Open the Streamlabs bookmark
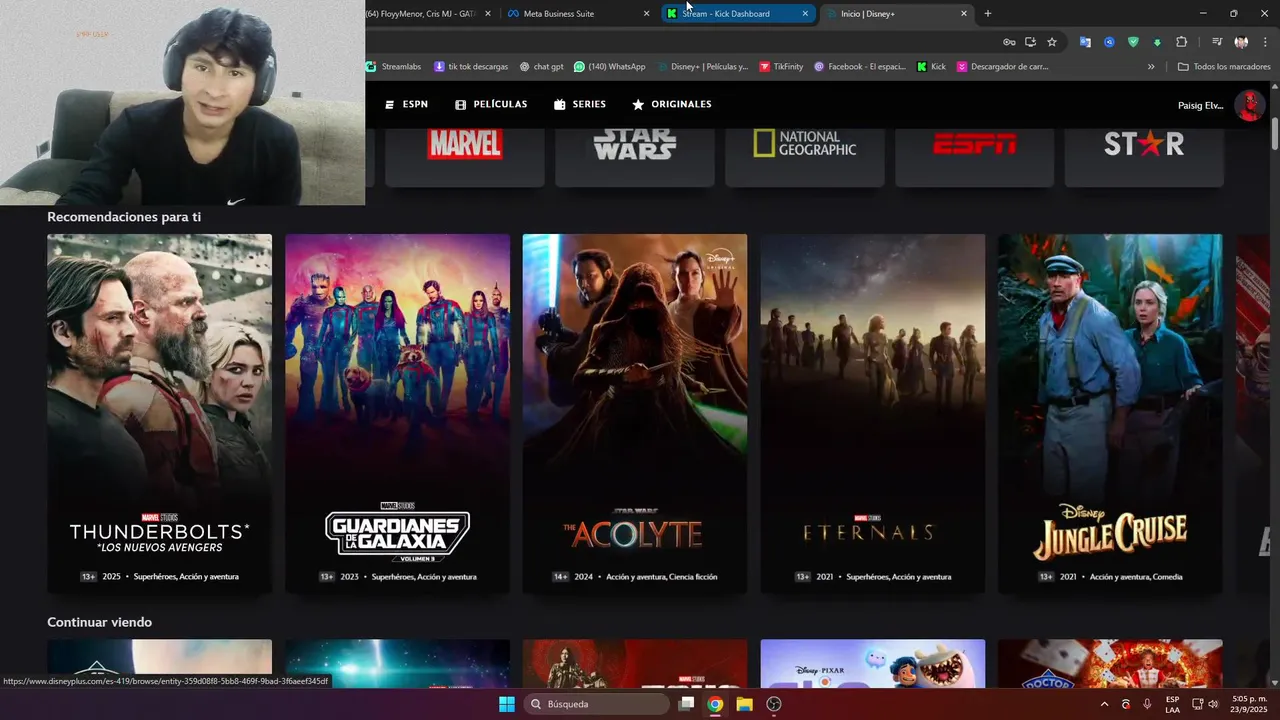This screenshot has height=720, width=1280. (x=393, y=67)
